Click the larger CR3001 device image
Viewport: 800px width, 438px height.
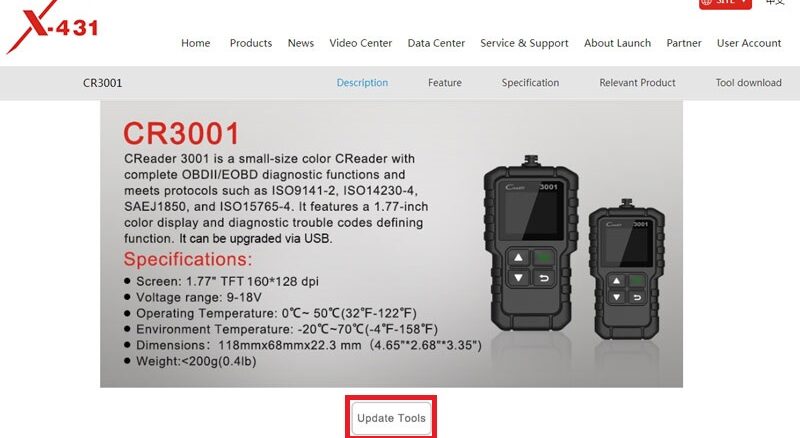coord(531,243)
